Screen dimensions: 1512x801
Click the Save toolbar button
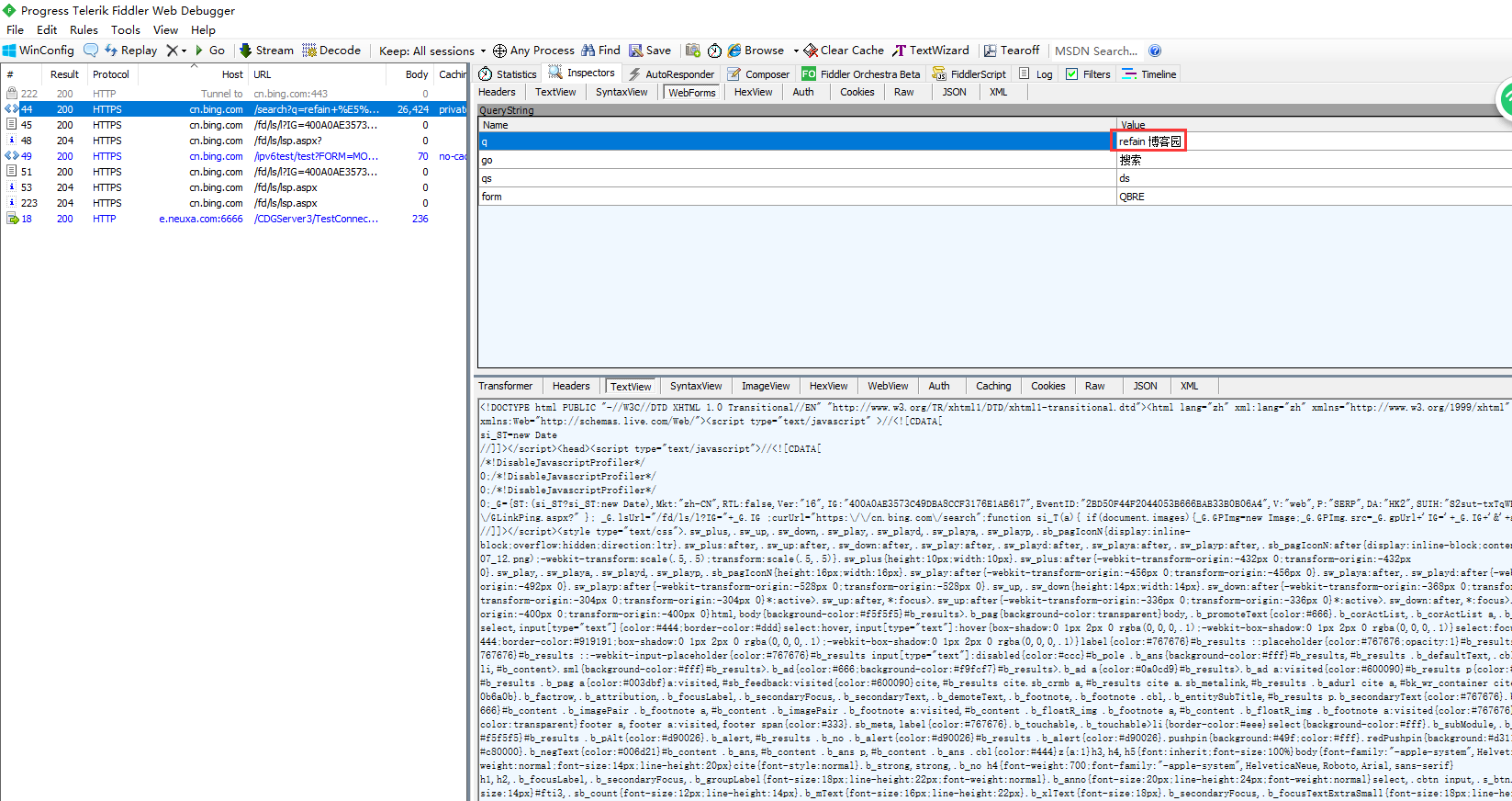pos(650,51)
